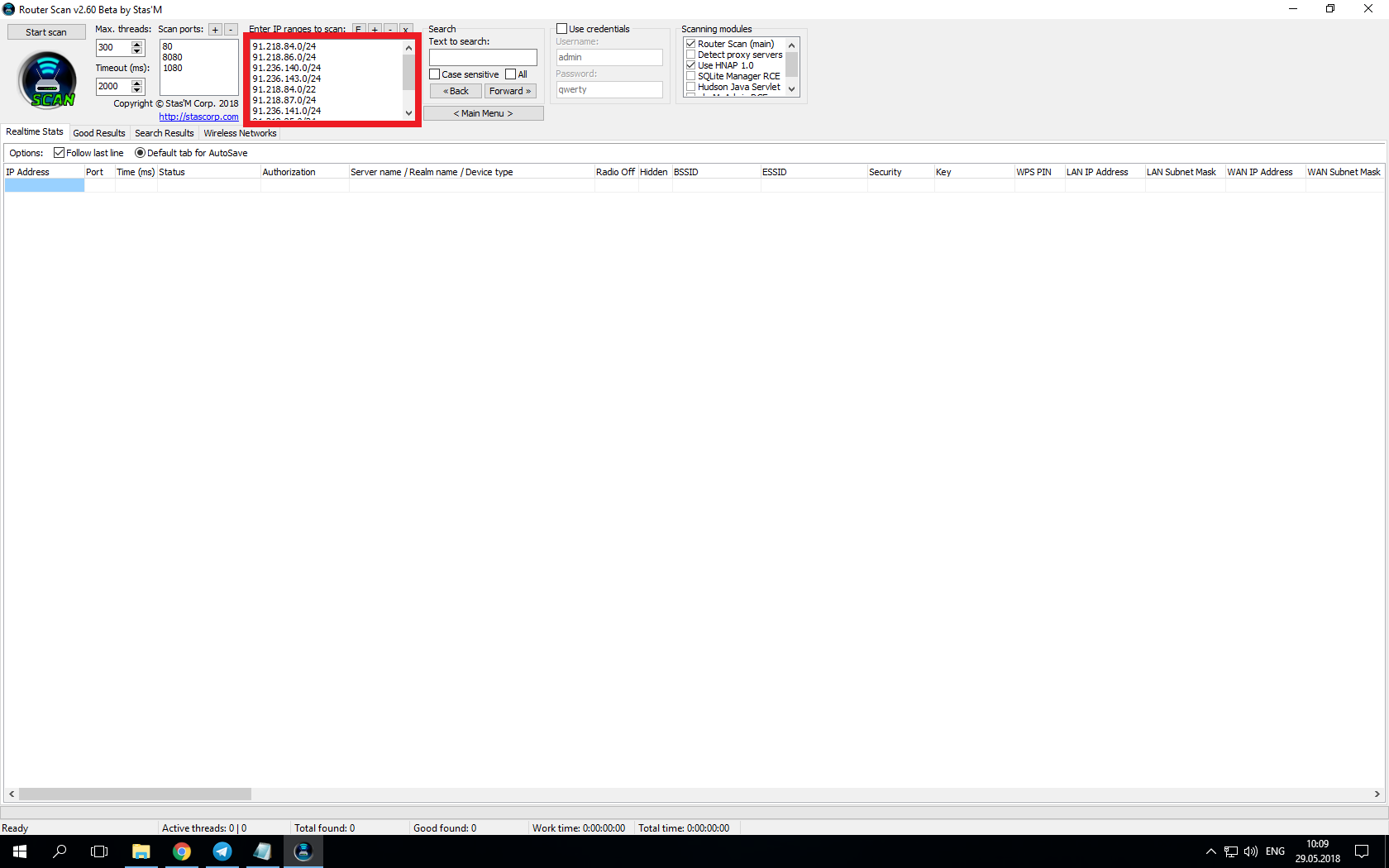Click Router Scan taskbar icon
The width and height of the screenshot is (1389, 868).
tap(303, 851)
